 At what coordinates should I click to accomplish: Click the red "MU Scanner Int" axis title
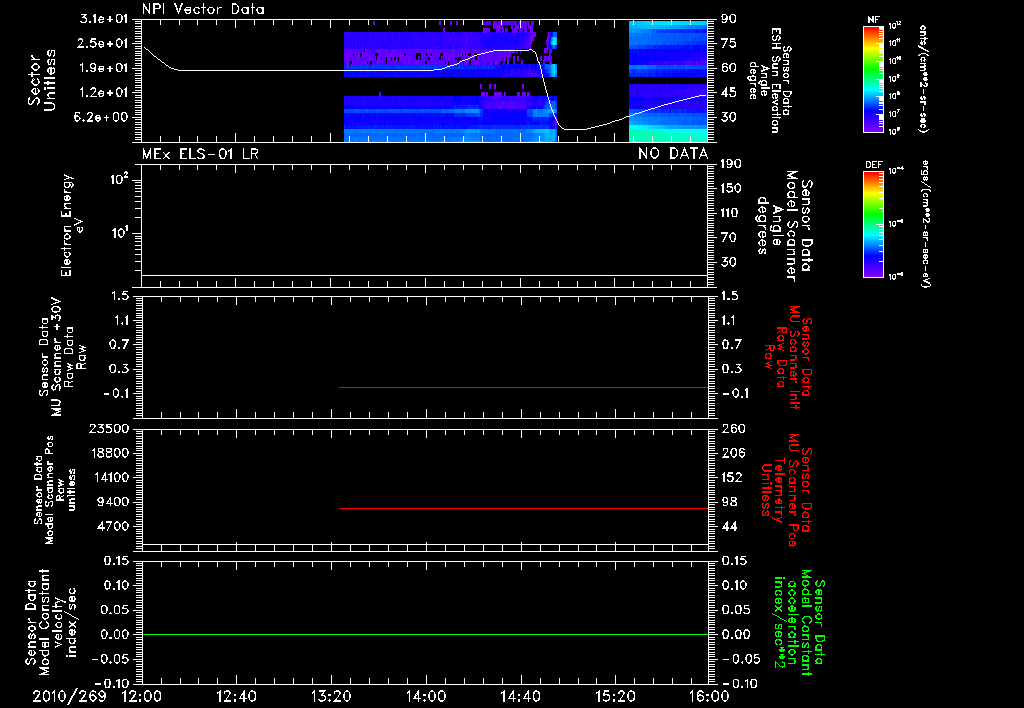[788, 357]
